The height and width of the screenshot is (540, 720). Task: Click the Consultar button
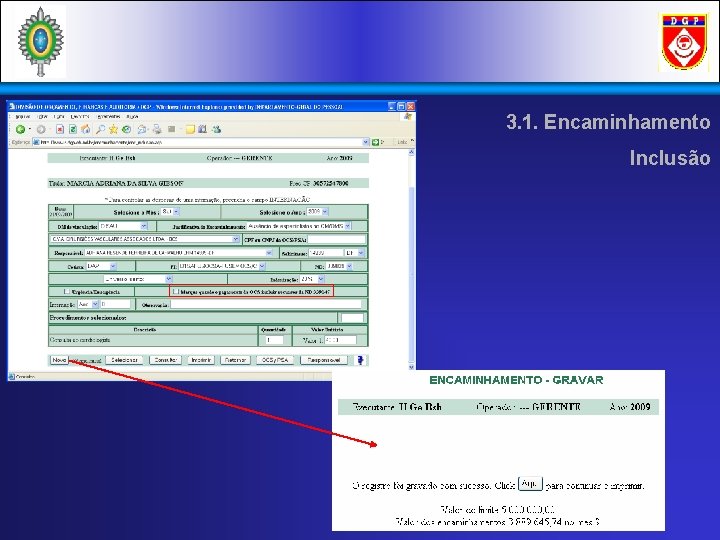click(x=165, y=360)
